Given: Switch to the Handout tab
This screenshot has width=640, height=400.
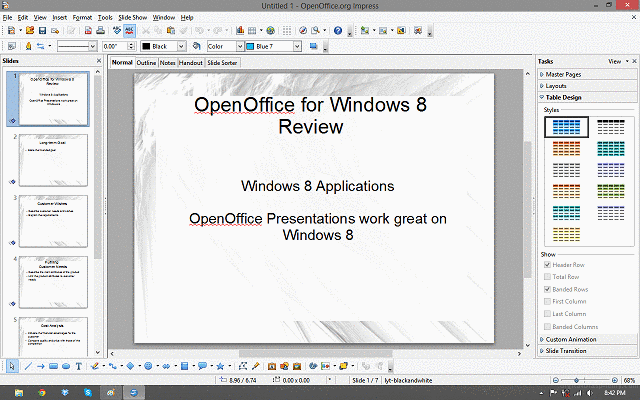Looking at the screenshot, I should 191,63.
